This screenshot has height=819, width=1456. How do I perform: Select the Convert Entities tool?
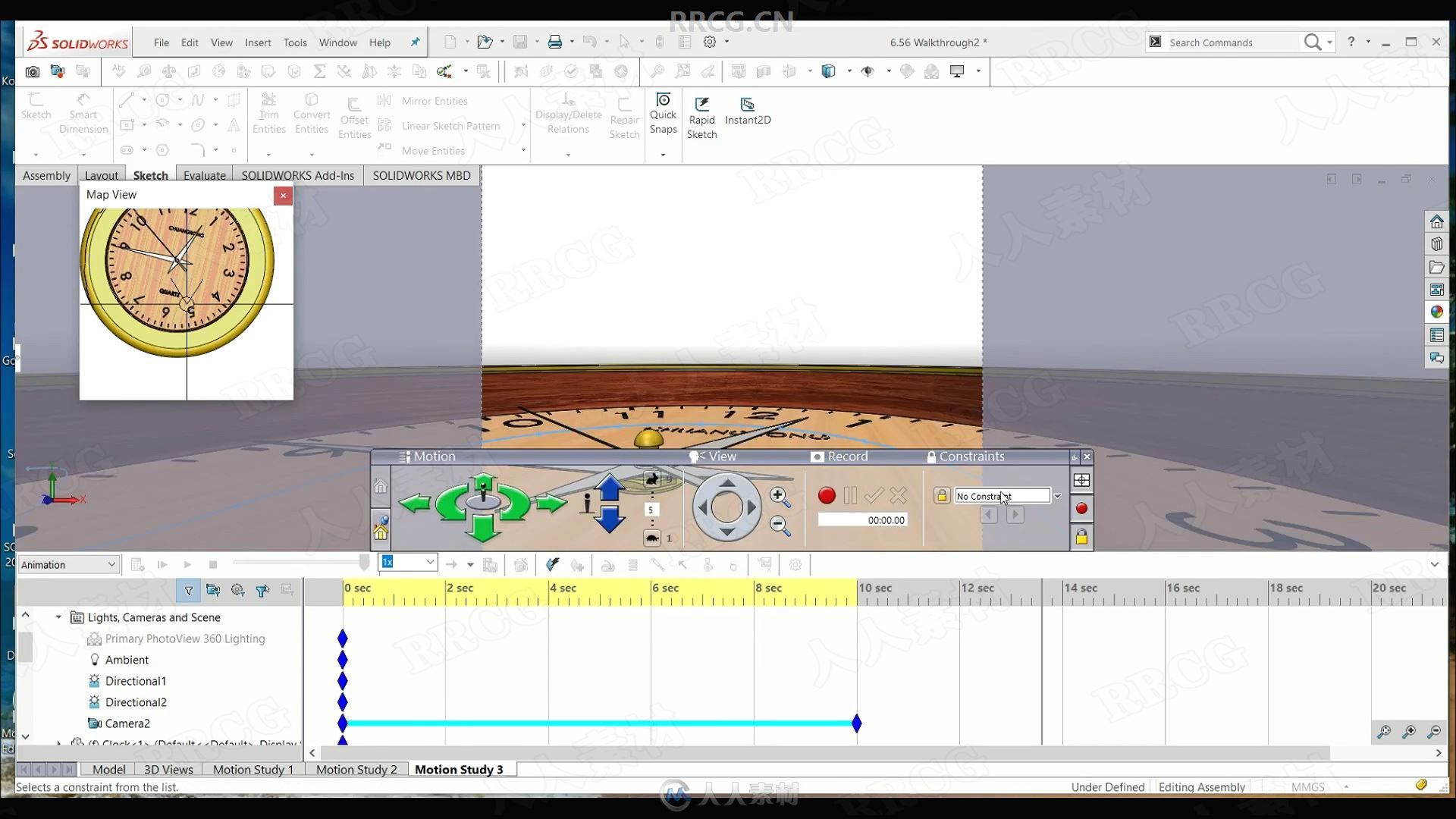coord(311,113)
